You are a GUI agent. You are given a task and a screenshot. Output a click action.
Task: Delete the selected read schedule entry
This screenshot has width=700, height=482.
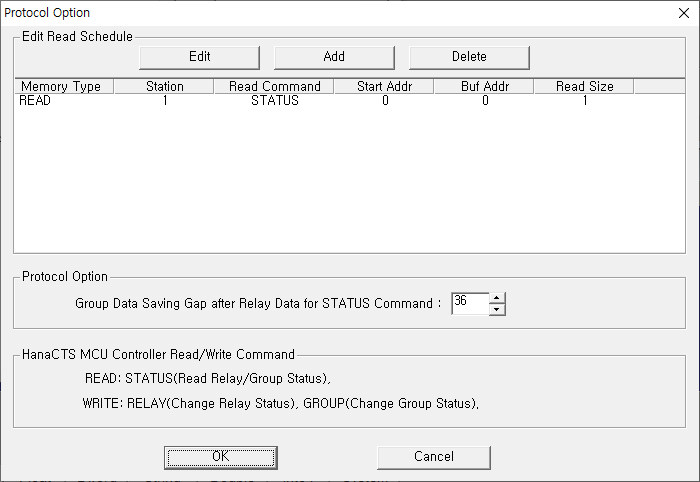click(x=469, y=56)
